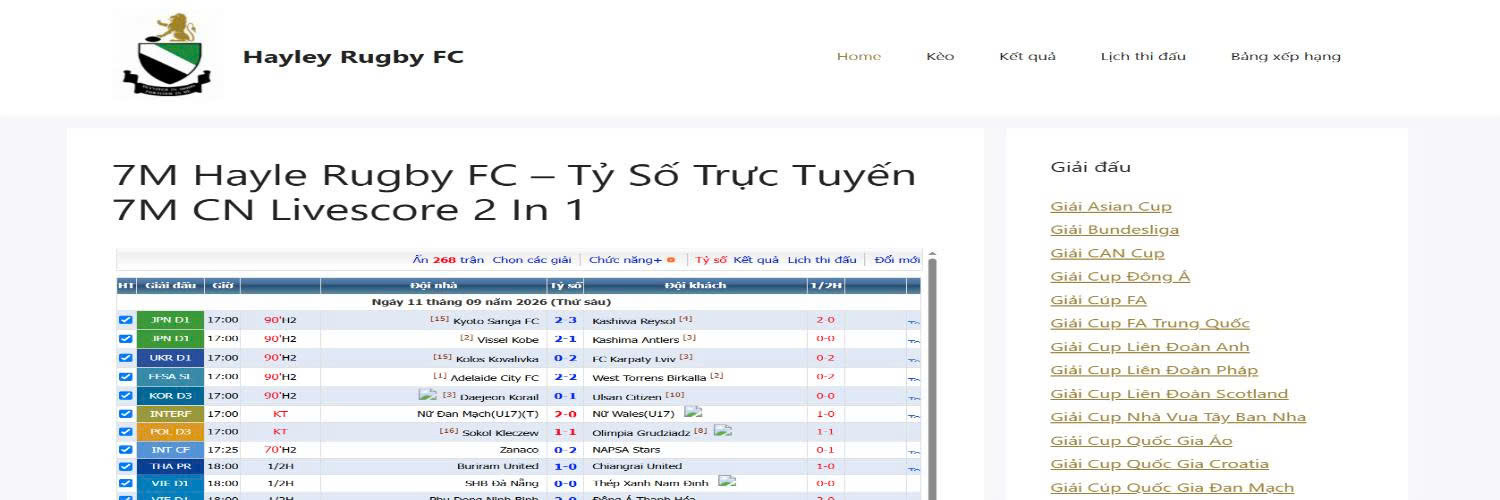Viewport: 1500px width, 500px height.
Task: Toggle the INT CF Zanaco match checkbox
Action: (125, 449)
